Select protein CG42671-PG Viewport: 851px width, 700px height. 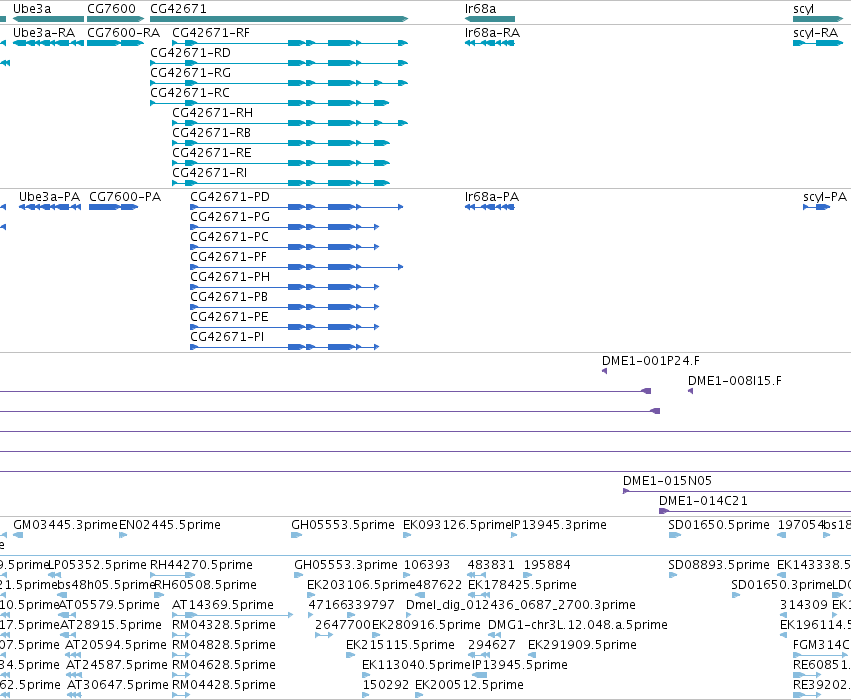coord(230,217)
